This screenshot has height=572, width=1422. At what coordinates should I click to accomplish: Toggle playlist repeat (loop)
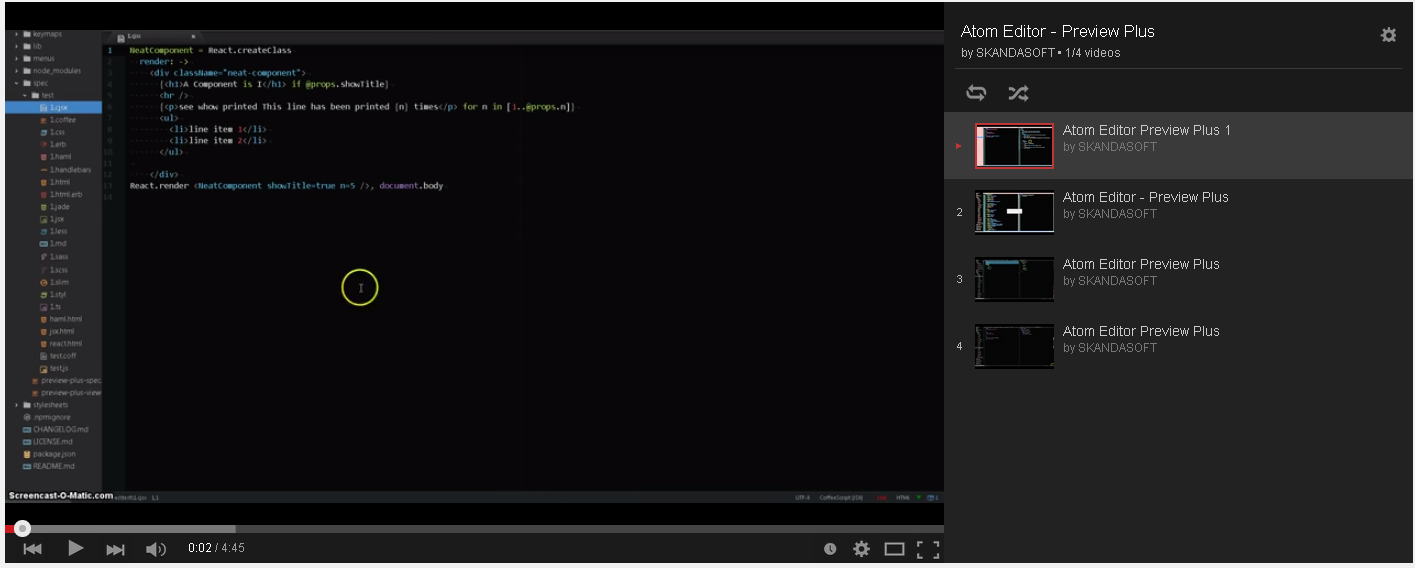(x=976, y=93)
